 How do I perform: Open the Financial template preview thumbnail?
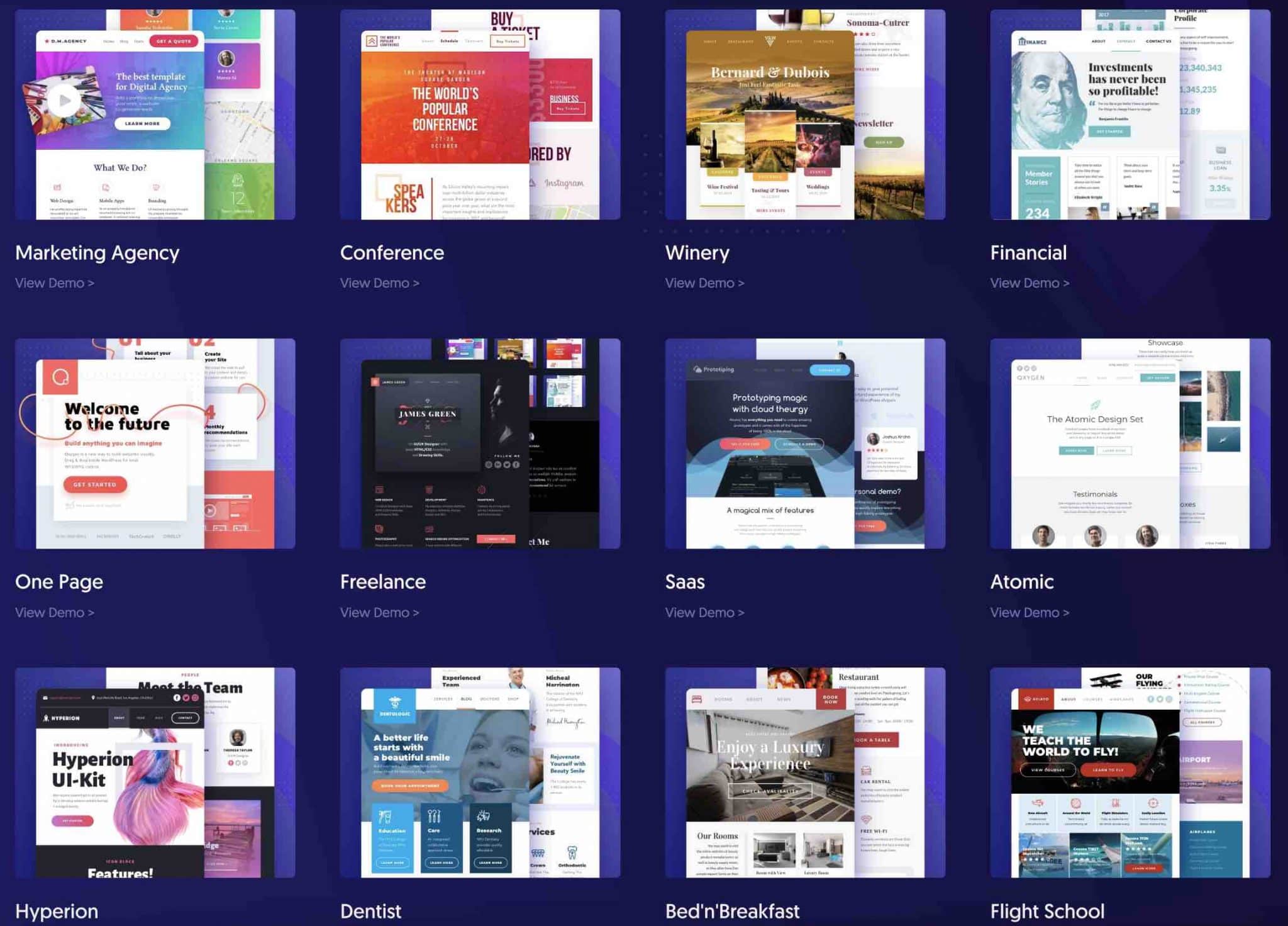(1130, 114)
